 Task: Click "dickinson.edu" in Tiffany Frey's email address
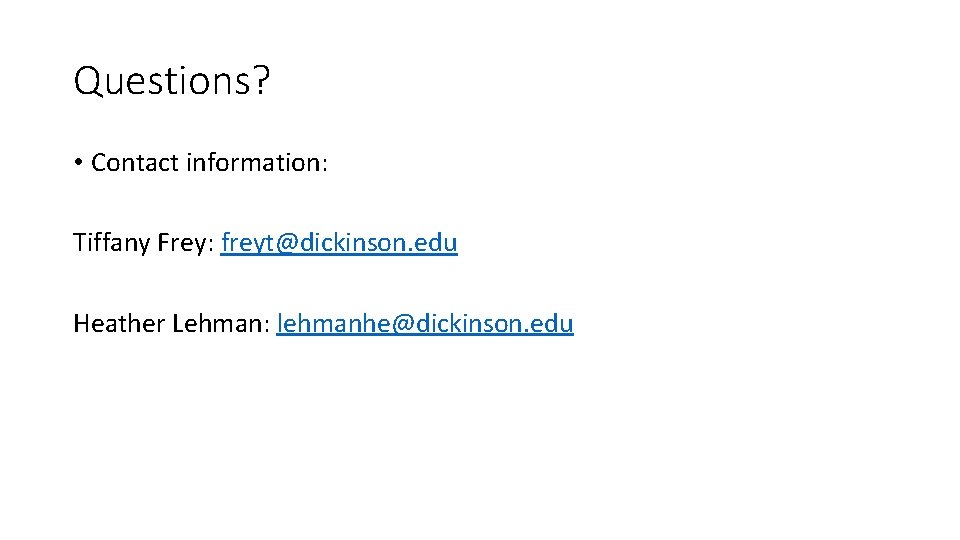(378, 243)
